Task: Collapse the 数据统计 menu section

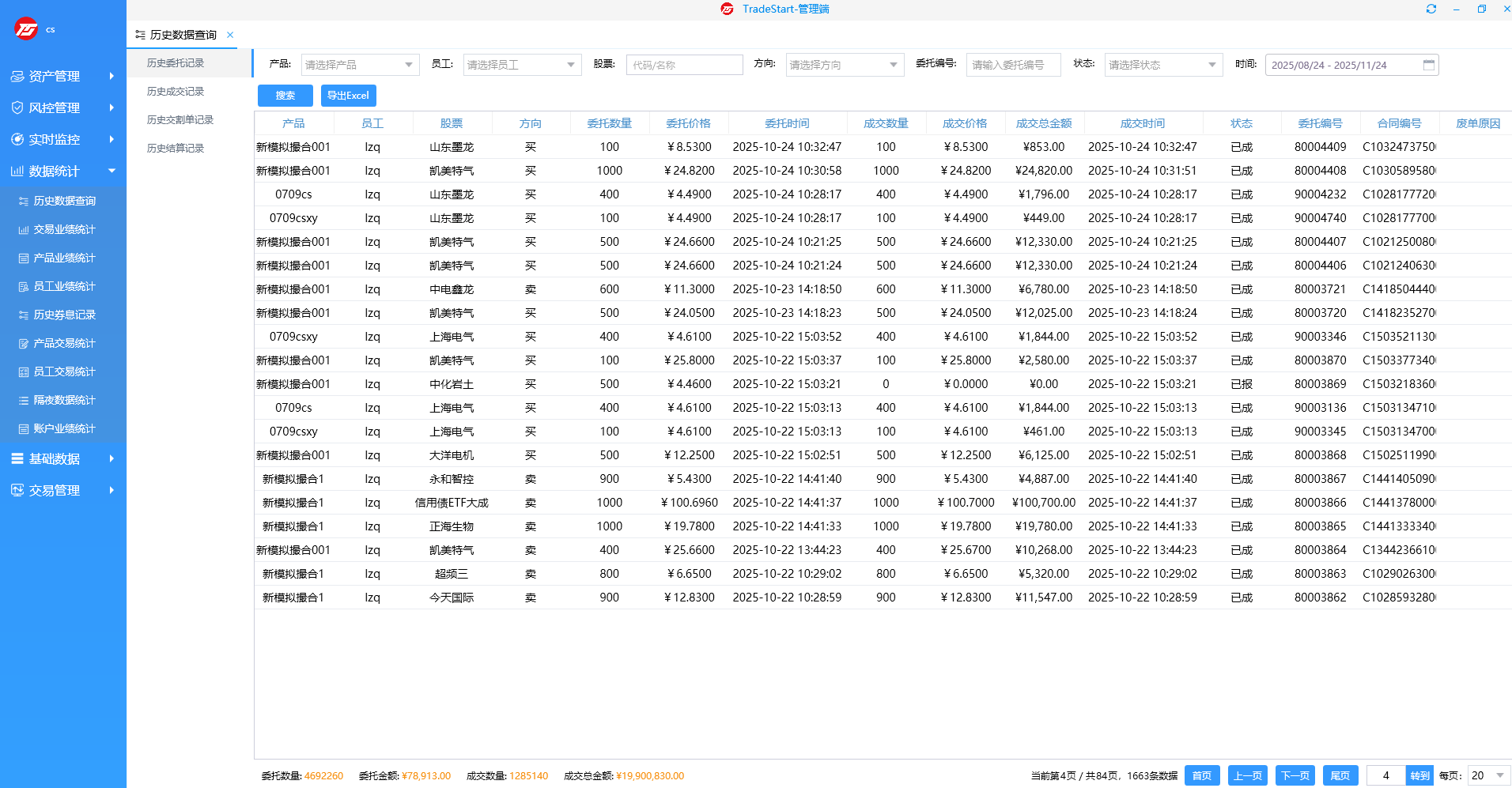Action: coord(112,172)
